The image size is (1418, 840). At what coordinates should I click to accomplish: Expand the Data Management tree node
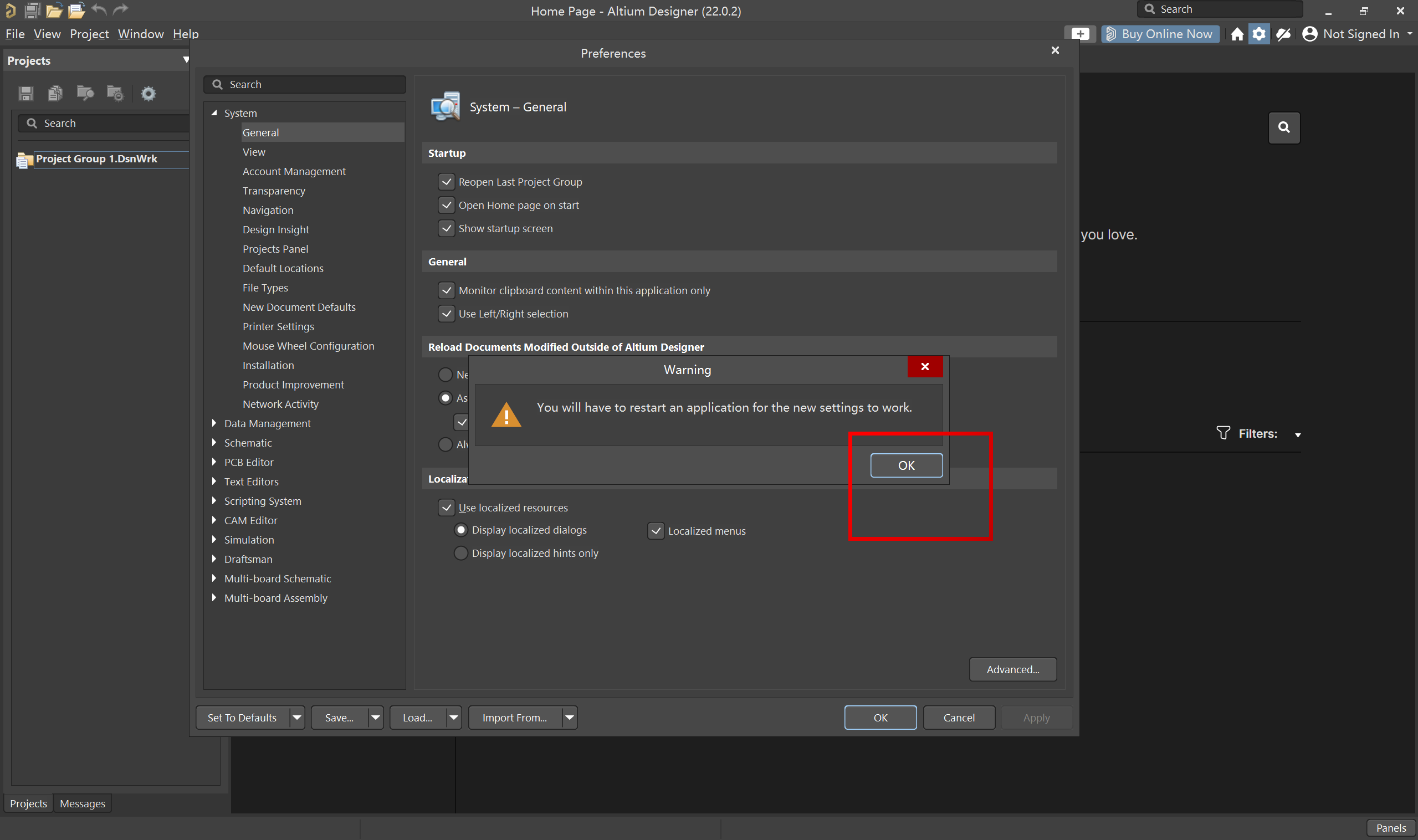(214, 423)
